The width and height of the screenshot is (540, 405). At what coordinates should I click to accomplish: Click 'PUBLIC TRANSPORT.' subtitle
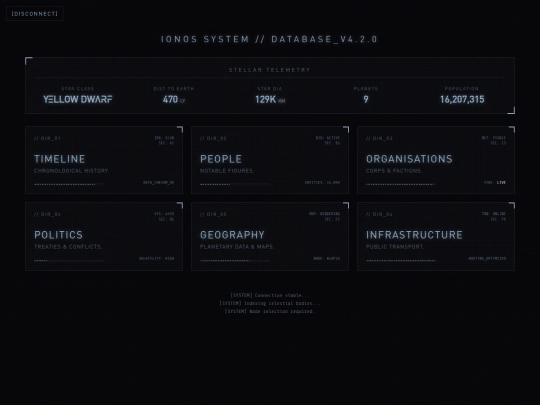pyautogui.click(x=395, y=247)
